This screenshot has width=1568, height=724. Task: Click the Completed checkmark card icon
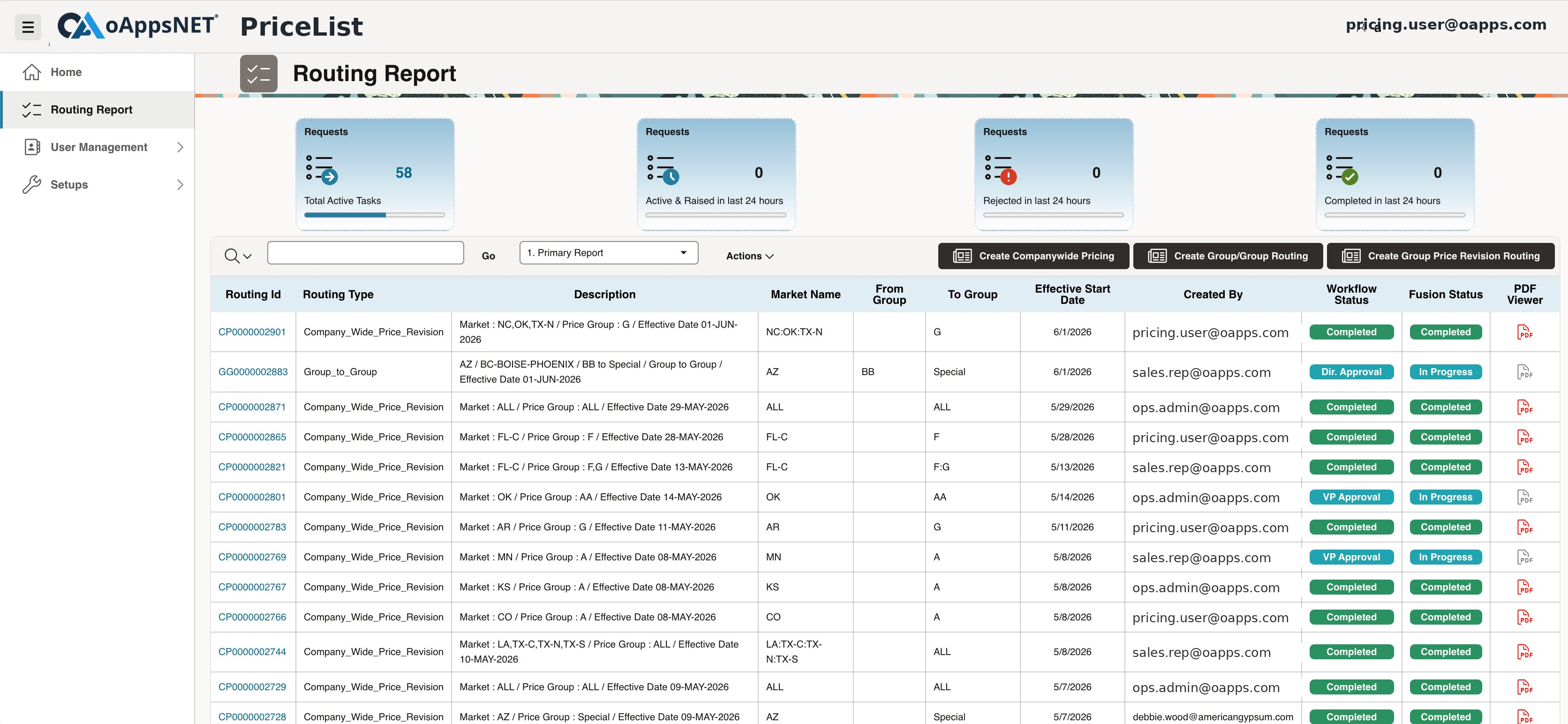pos(1342,169)
